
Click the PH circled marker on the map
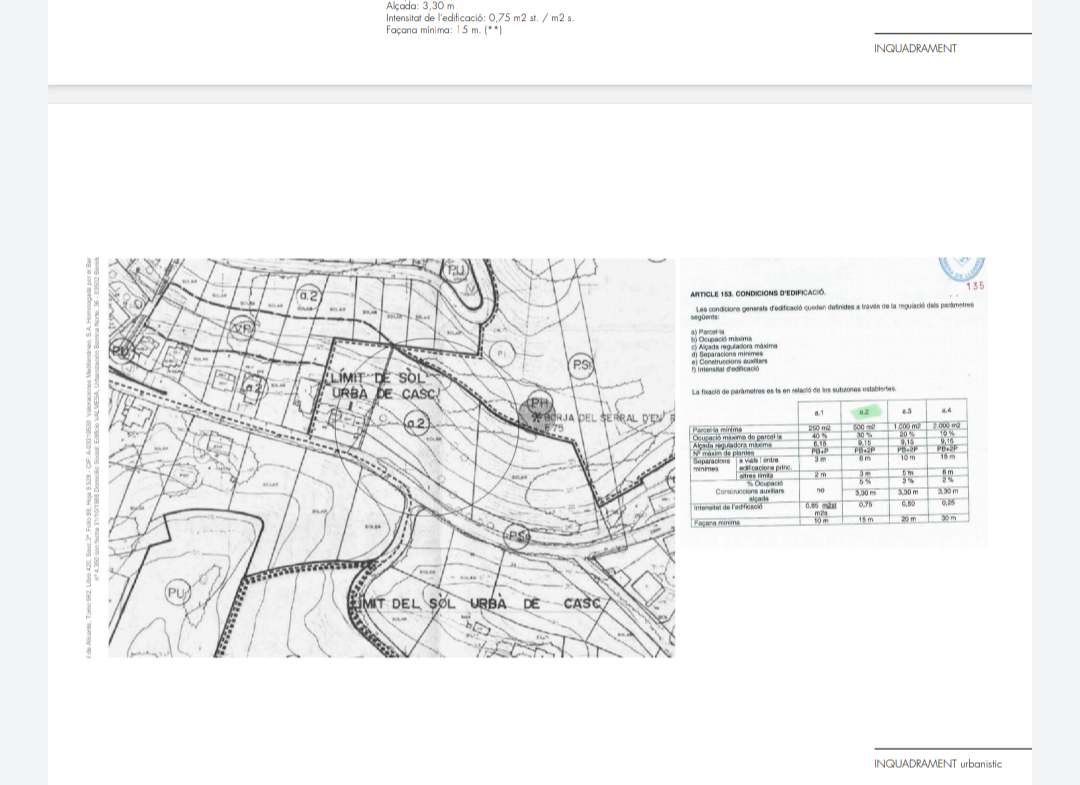539,403
